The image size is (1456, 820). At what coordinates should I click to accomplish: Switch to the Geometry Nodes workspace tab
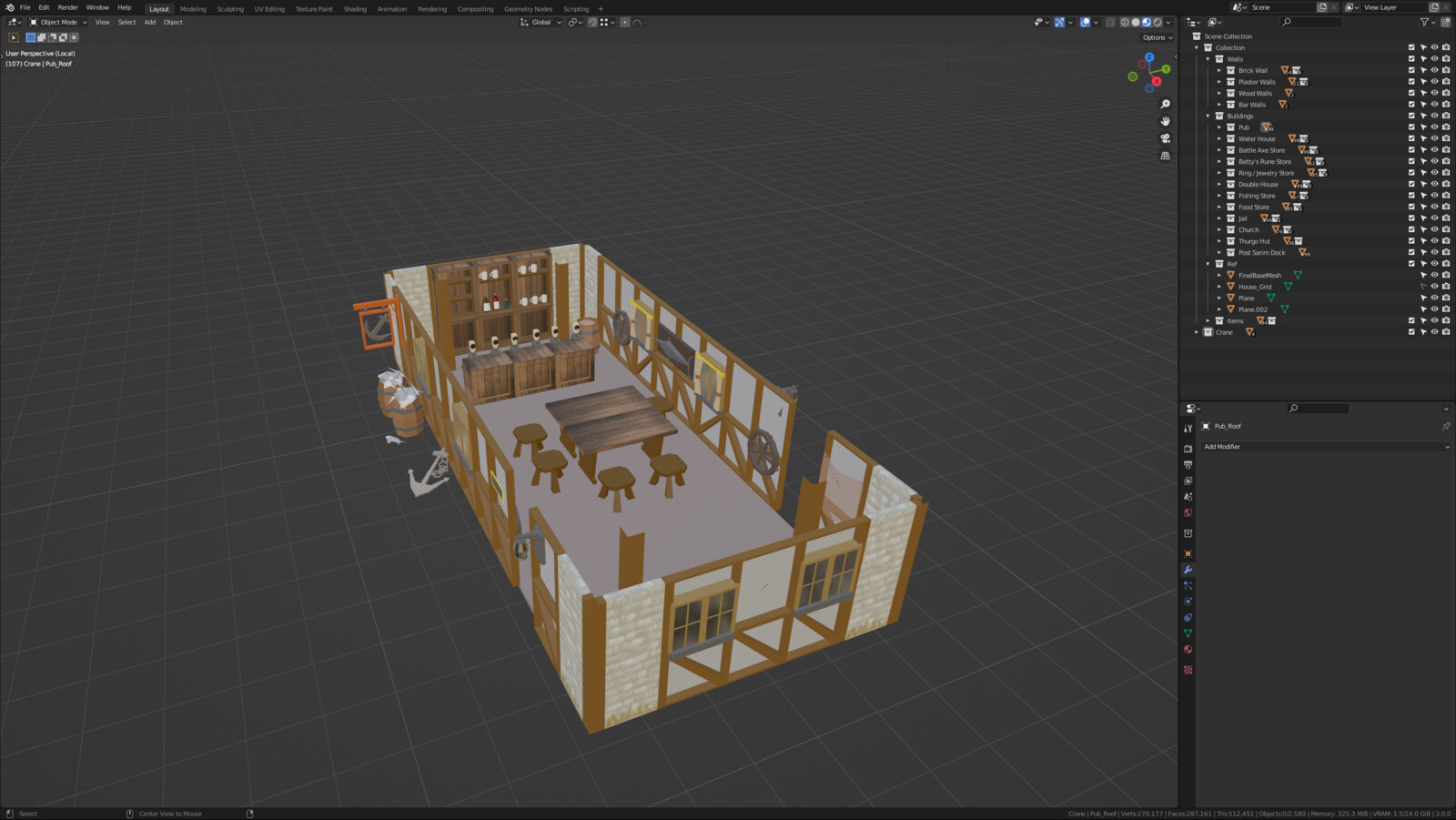click(528, 9)
